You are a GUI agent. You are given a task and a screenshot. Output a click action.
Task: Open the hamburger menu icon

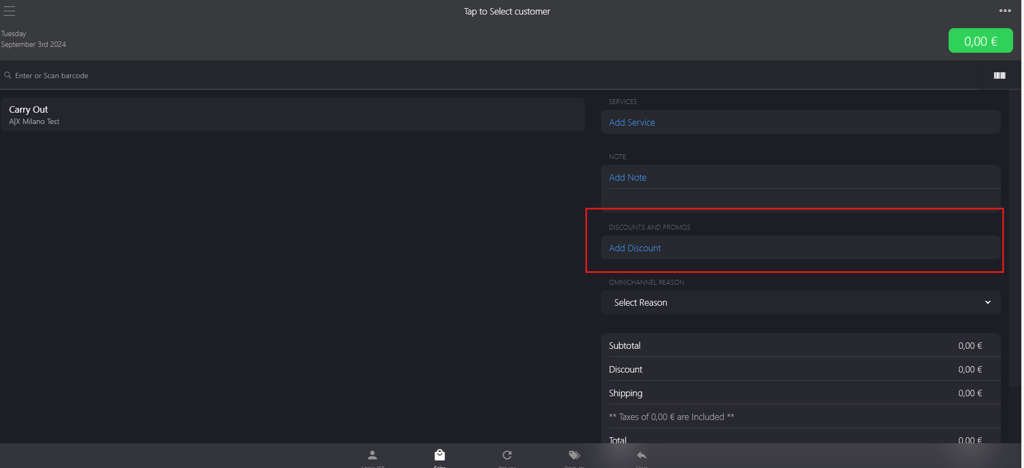9,11
